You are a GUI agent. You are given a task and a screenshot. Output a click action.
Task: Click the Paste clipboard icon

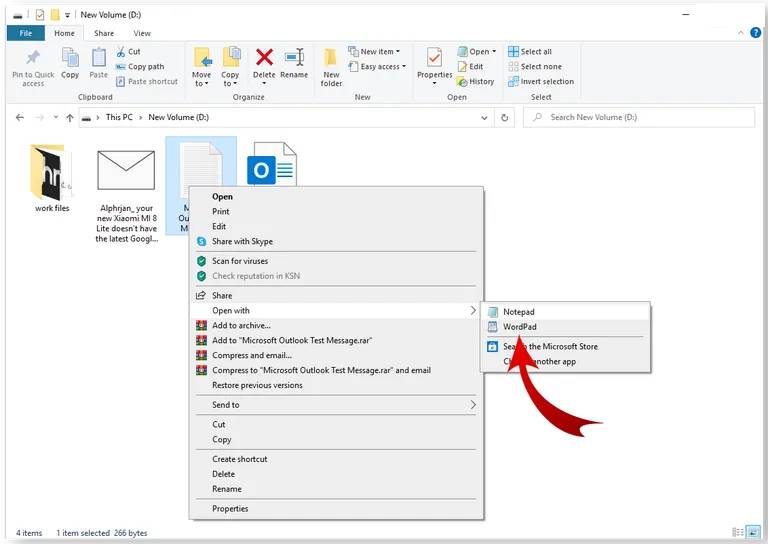pyautogui.click(x=98, y=58)
